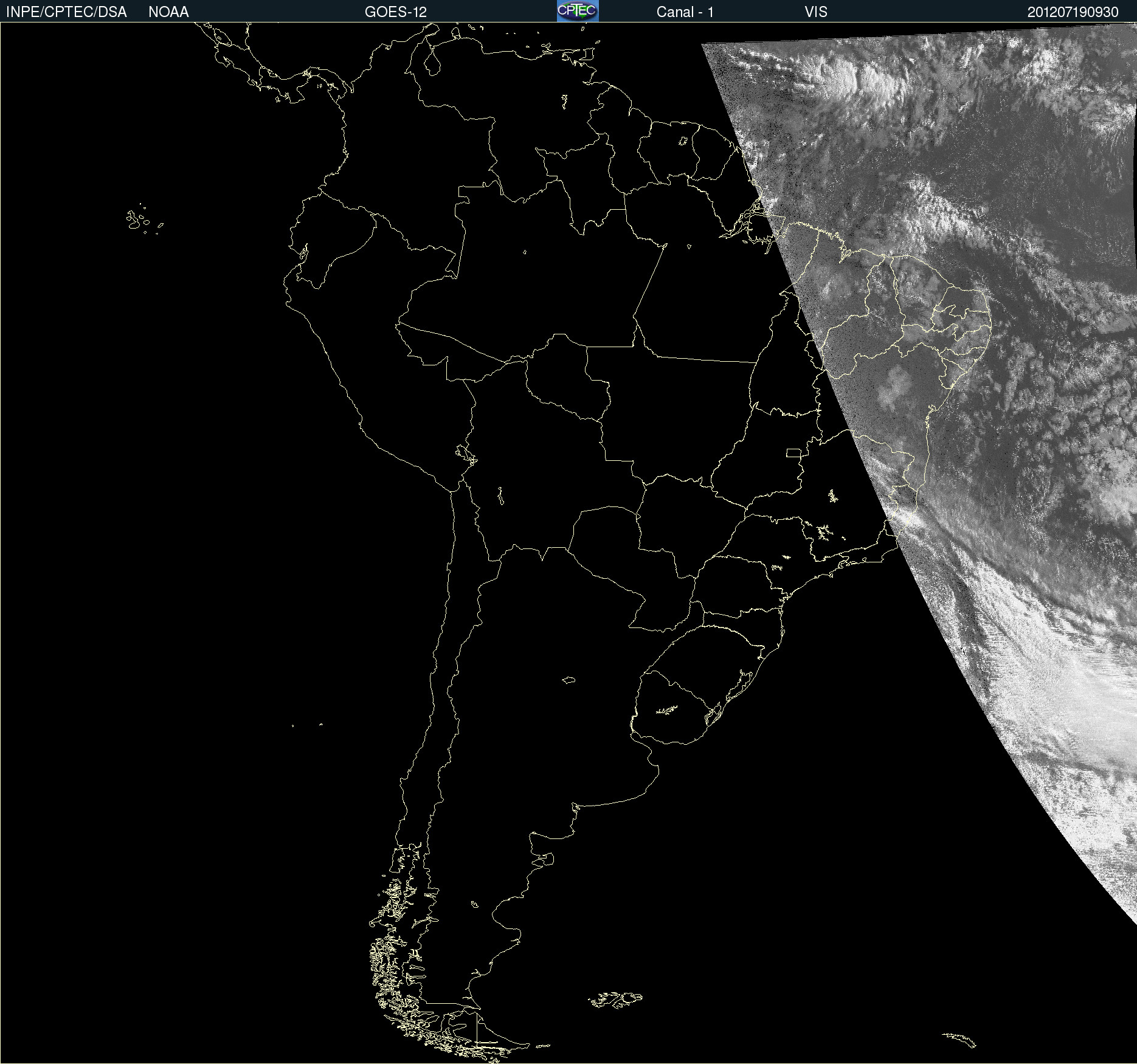1137x1064 pixels.
Task: Click the Galapagos Islands outline
Action: tap(144, 219)
